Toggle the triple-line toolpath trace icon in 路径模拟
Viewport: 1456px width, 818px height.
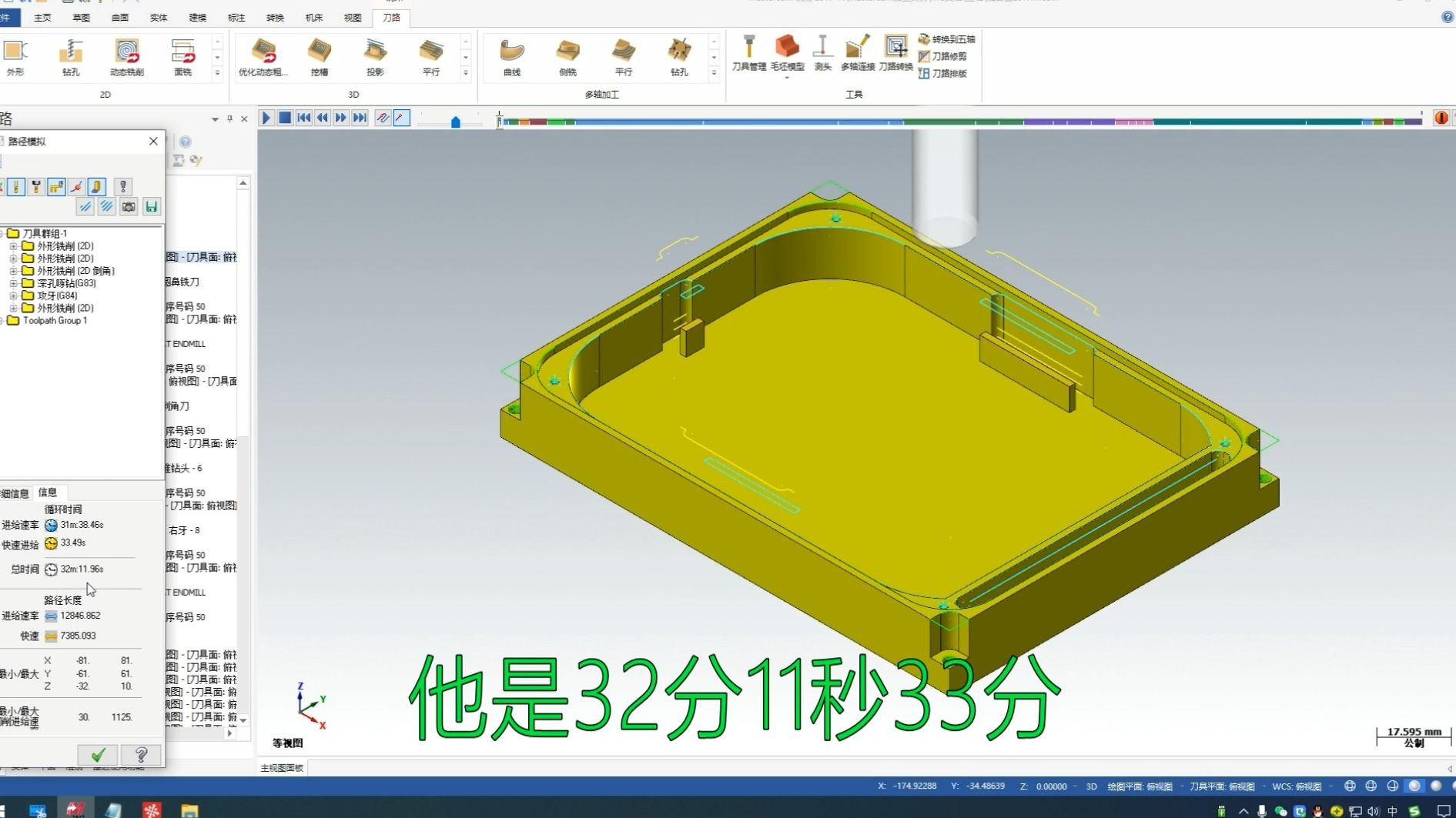click(107, 206)
